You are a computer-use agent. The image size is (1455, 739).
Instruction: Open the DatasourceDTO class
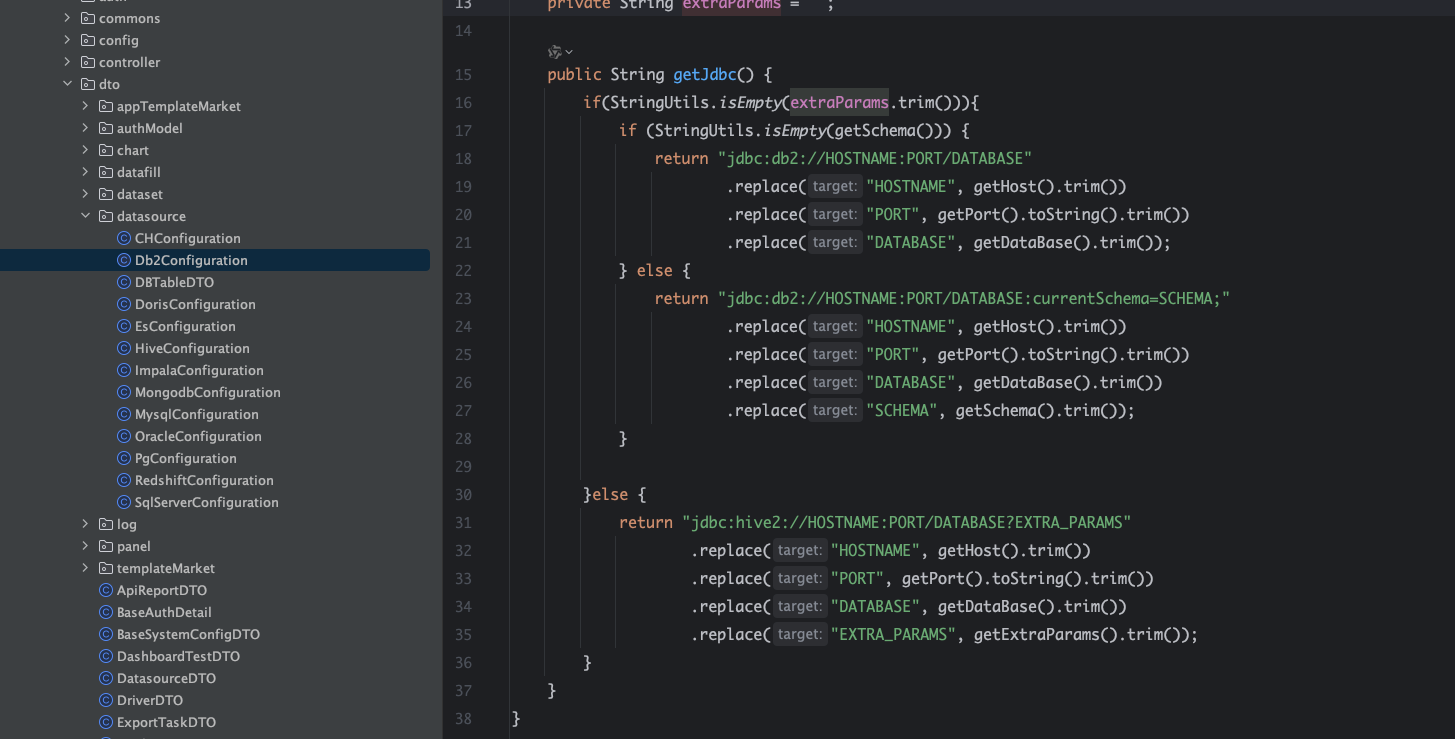[x=166, y=678]
